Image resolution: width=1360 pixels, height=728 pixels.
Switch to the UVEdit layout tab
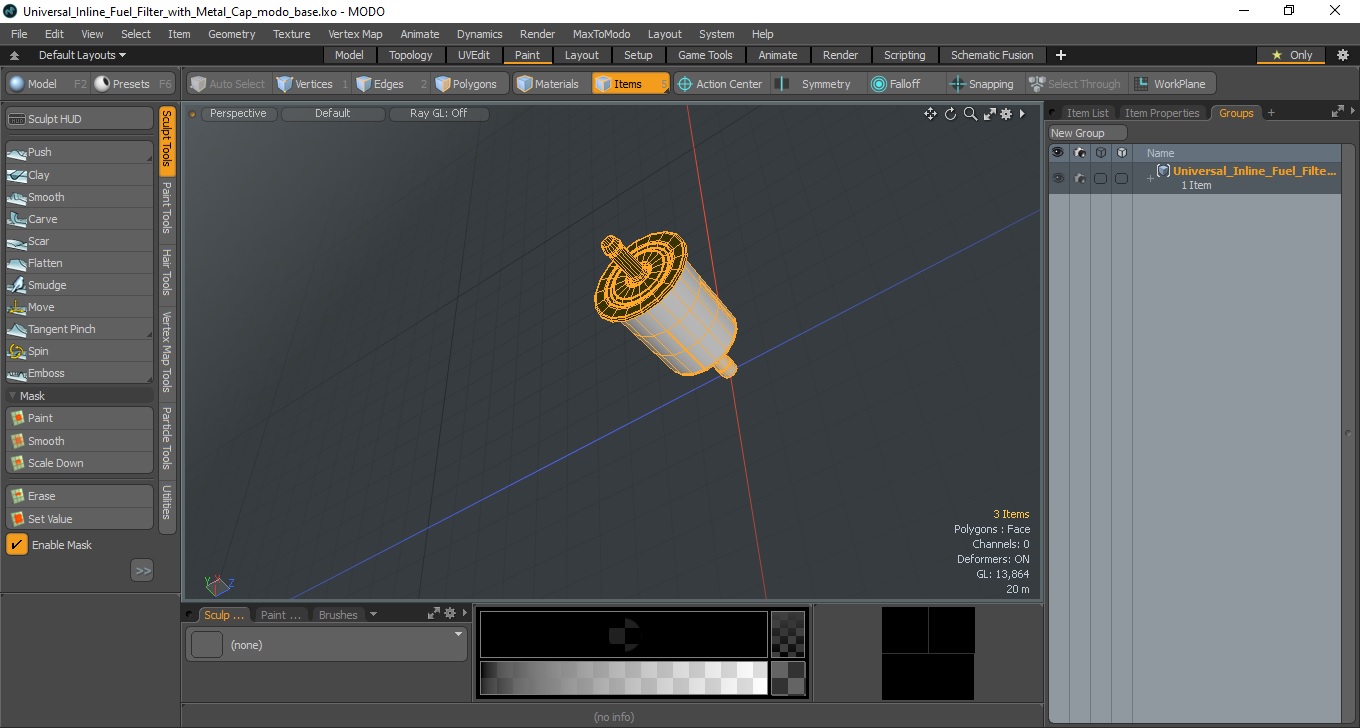coord(474,55)
